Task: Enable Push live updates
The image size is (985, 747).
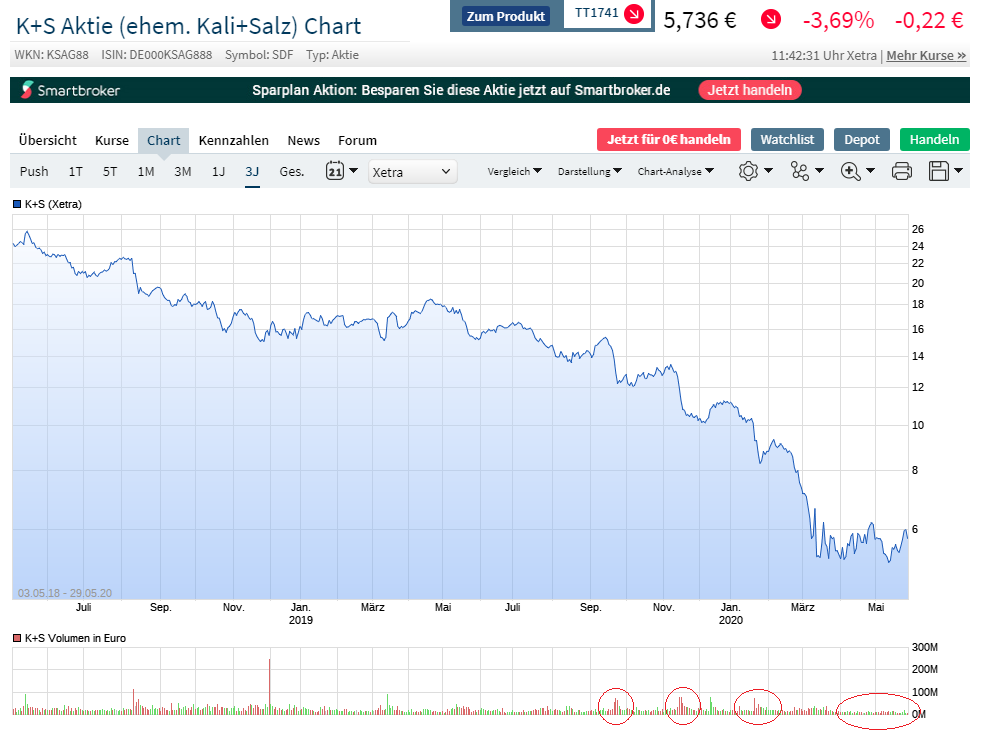Action: tap(34, 172)
